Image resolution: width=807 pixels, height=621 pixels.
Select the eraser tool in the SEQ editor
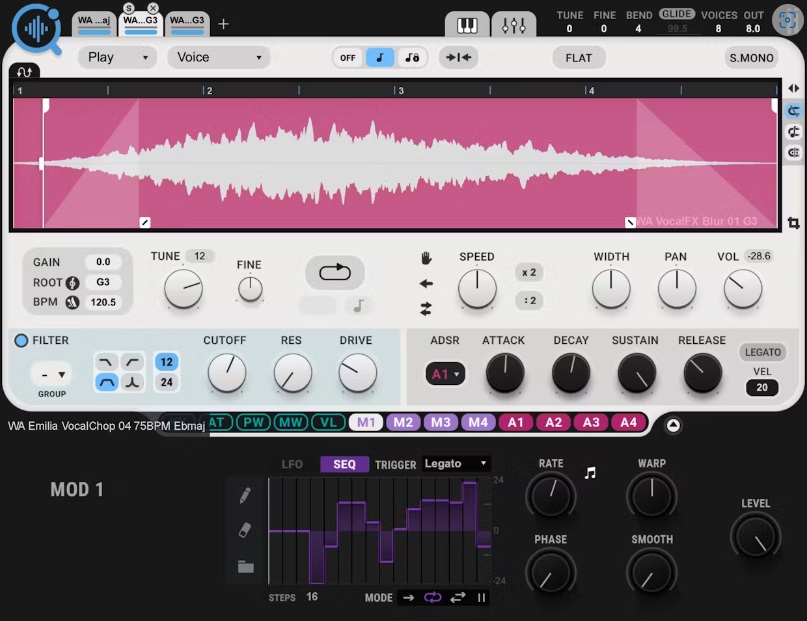[x=245, y=528]
